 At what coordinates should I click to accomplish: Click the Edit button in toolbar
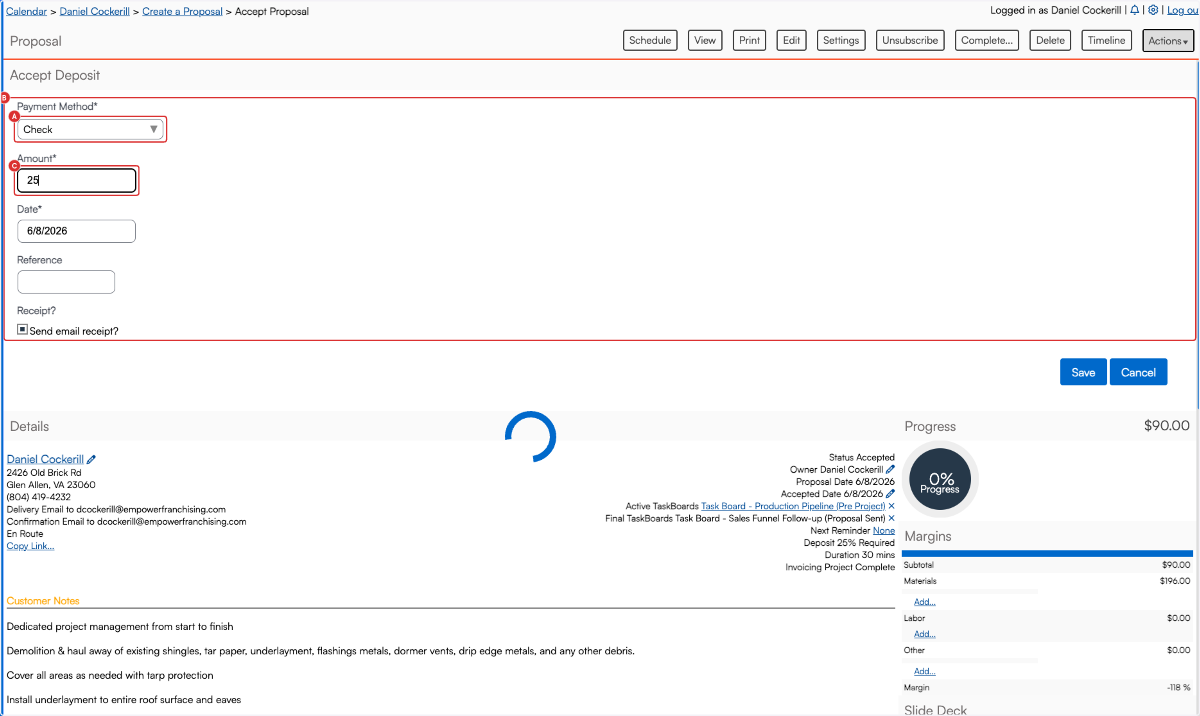pos(791,41)
